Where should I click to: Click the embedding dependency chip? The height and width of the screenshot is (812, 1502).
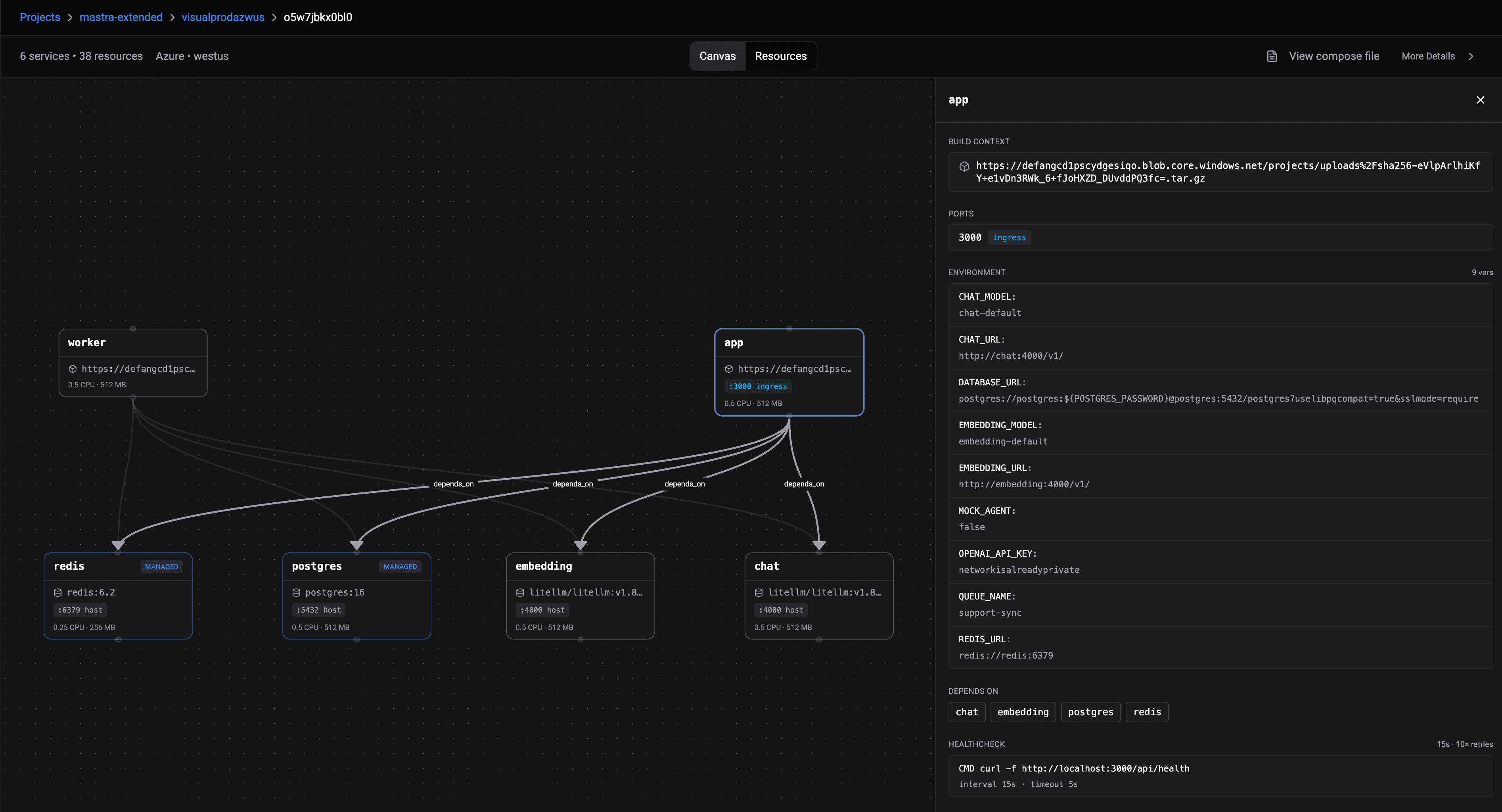pos(1023,712)
